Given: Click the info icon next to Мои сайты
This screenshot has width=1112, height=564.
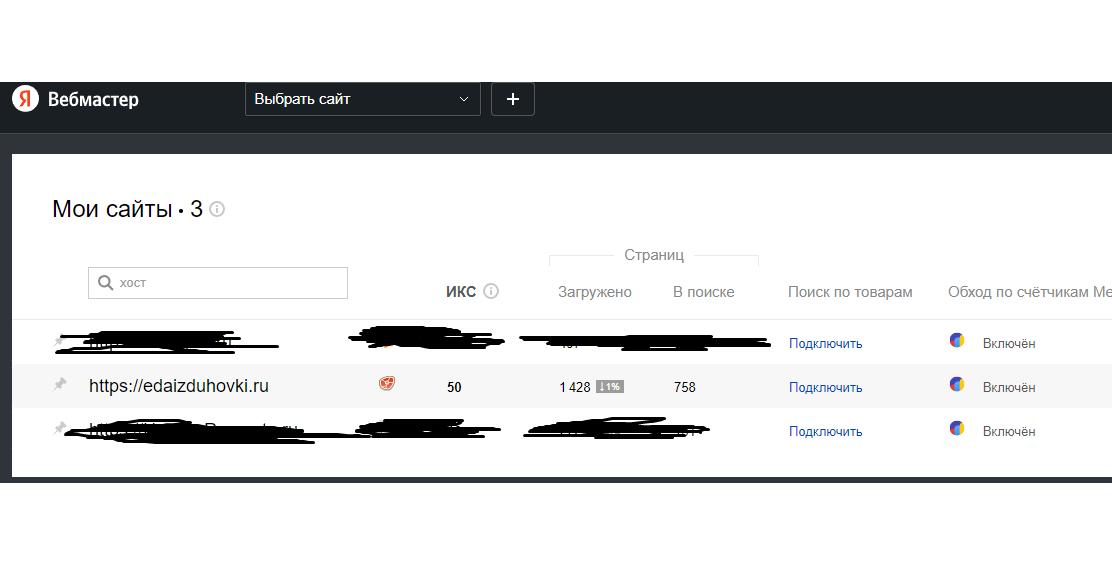Looking at the screenshot, I should (x=217, y=209).
